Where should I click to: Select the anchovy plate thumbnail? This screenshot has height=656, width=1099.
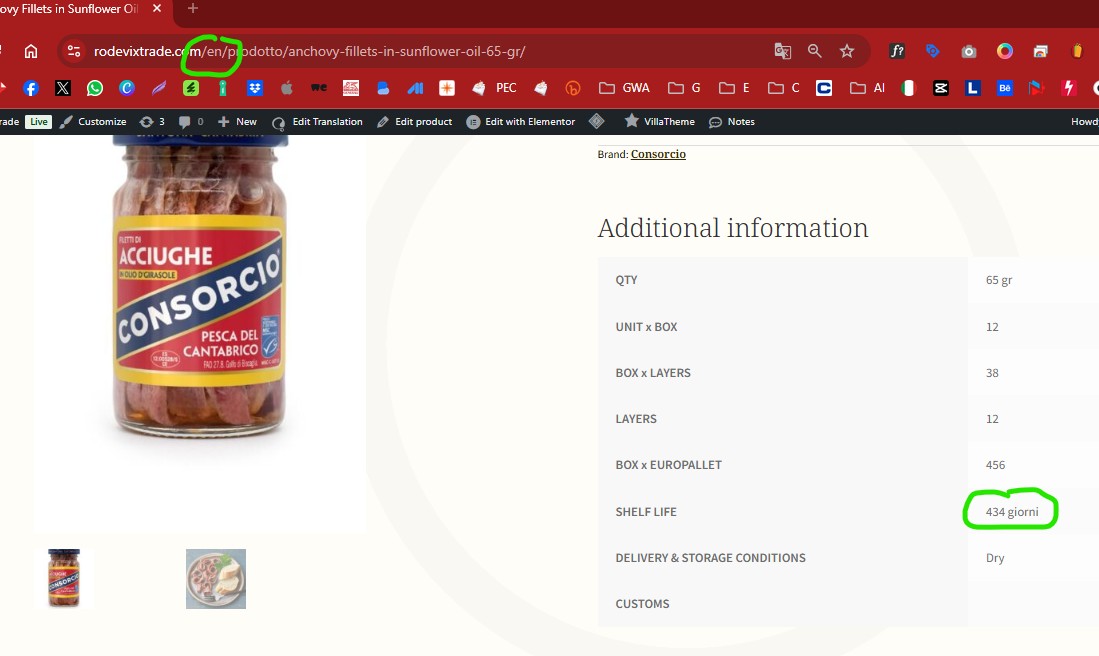click(216, 579)
